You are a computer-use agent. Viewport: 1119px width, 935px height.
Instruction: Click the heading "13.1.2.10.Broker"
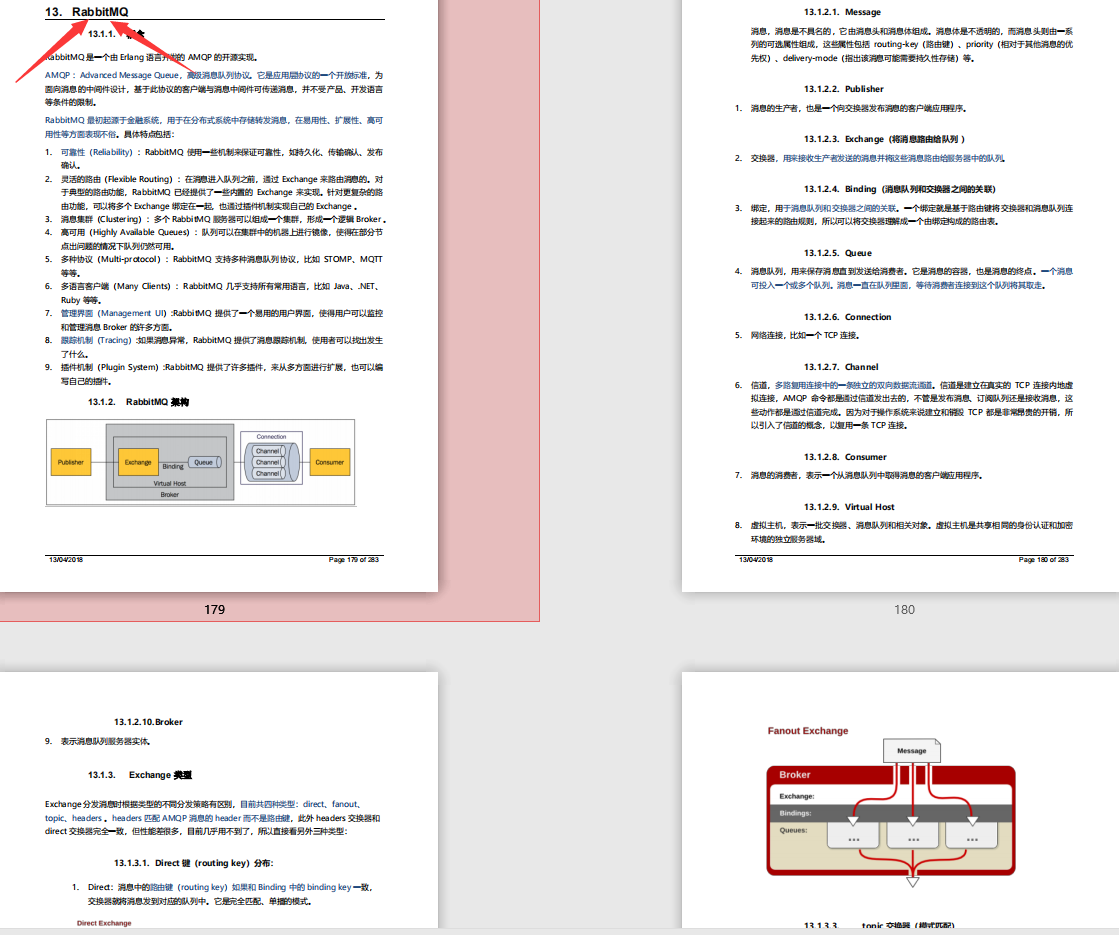click(148, 722)
